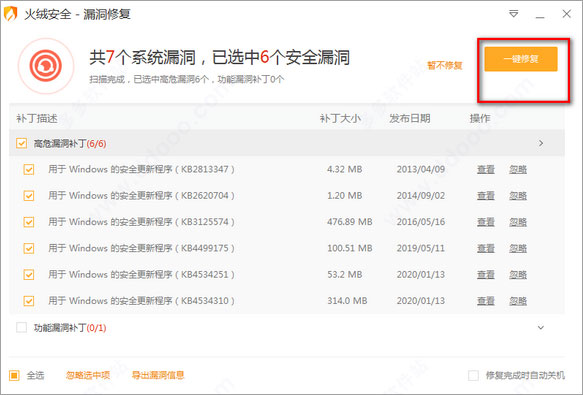583x395 pixels.
Task: Collapse the 高危漏洞补丁 group arrow
Action: click(541, 143)
